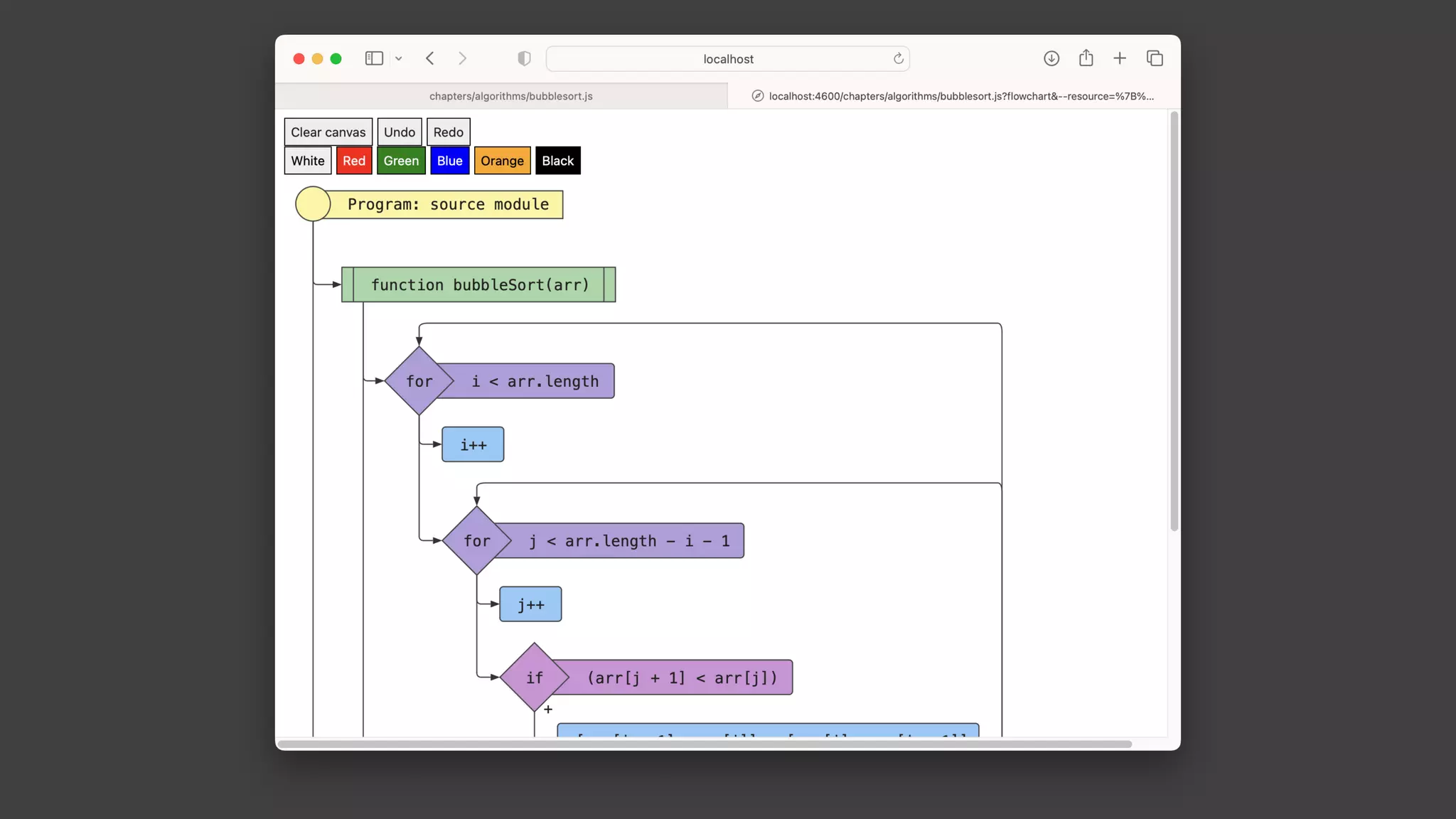The image size is (1456, 819).
Task: Open a new tab with plus
Action: pyautogui.click(x=1120, y=58)
